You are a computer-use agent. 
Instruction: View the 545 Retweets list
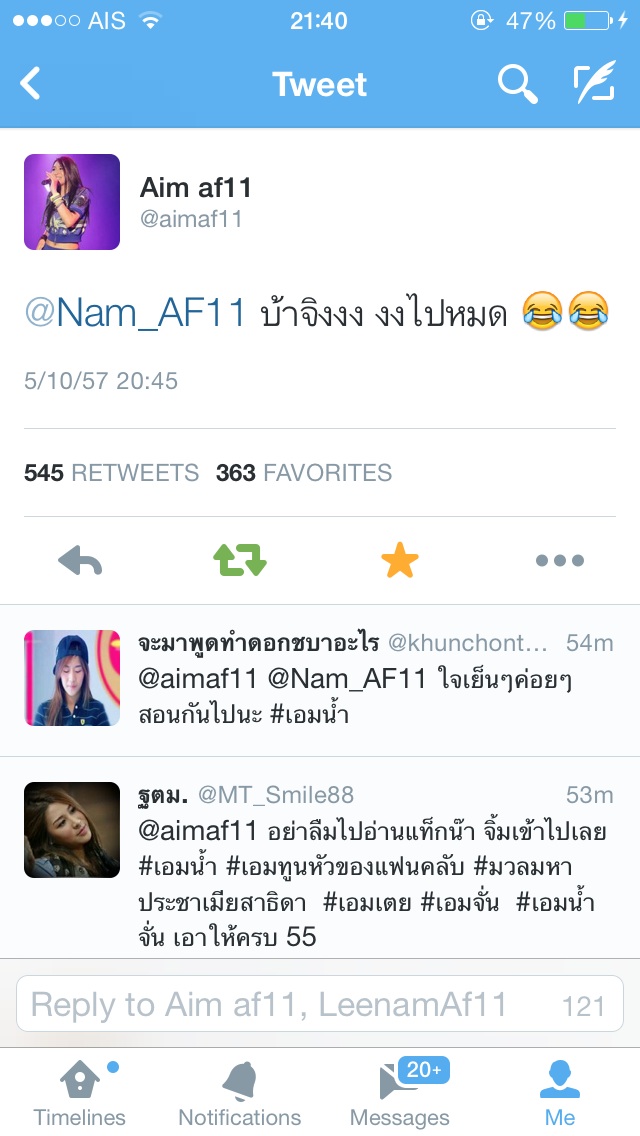pos(111,473)
